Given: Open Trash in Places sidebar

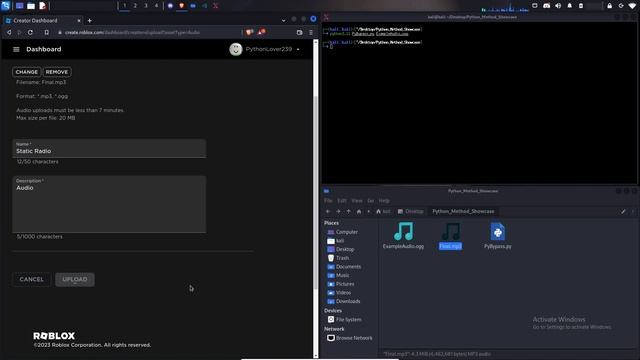Looking at the screenshot, I should (x=342, y=258).
